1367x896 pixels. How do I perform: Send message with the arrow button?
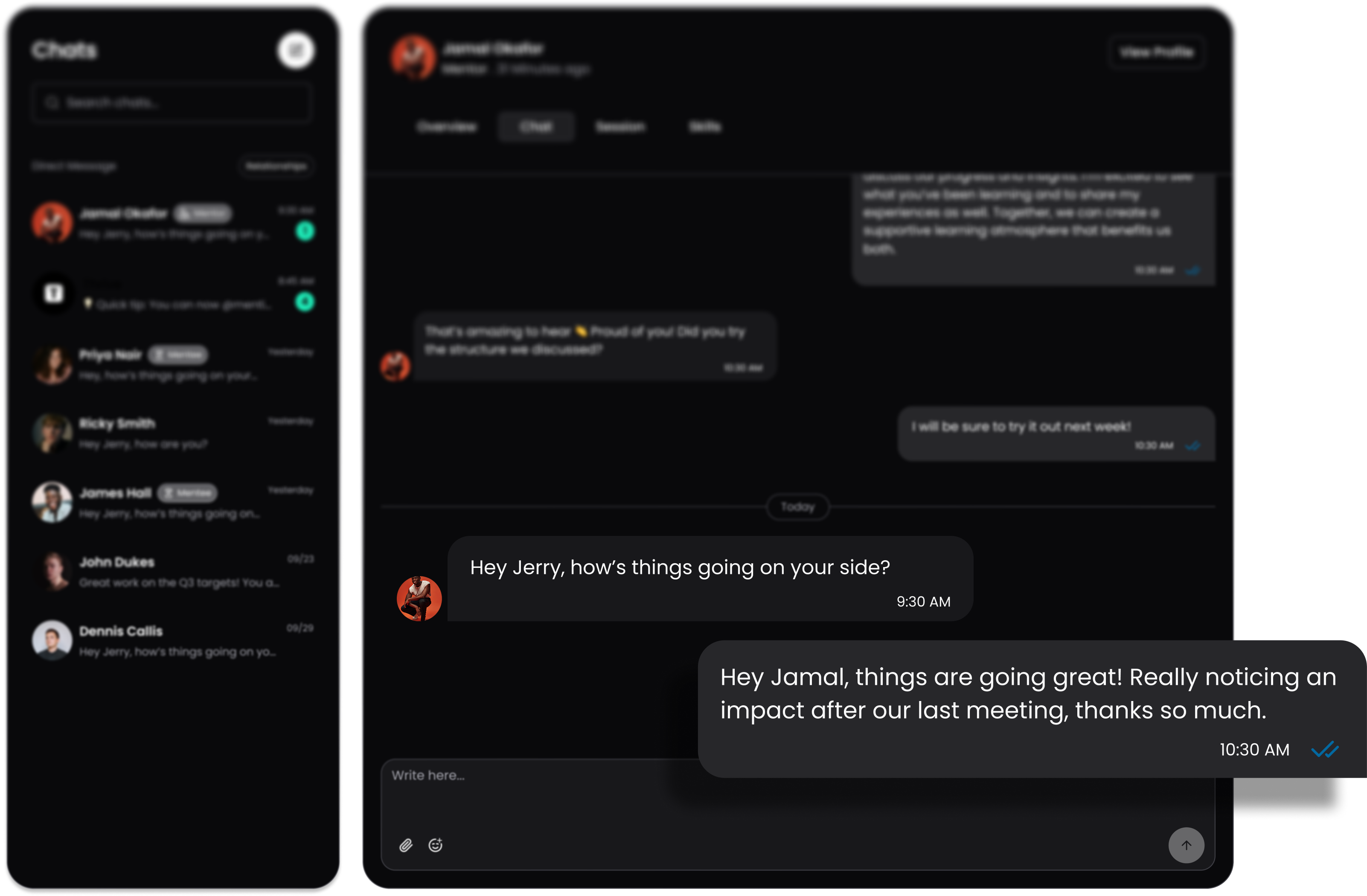pyautogui.click(x=1186, y=845)
